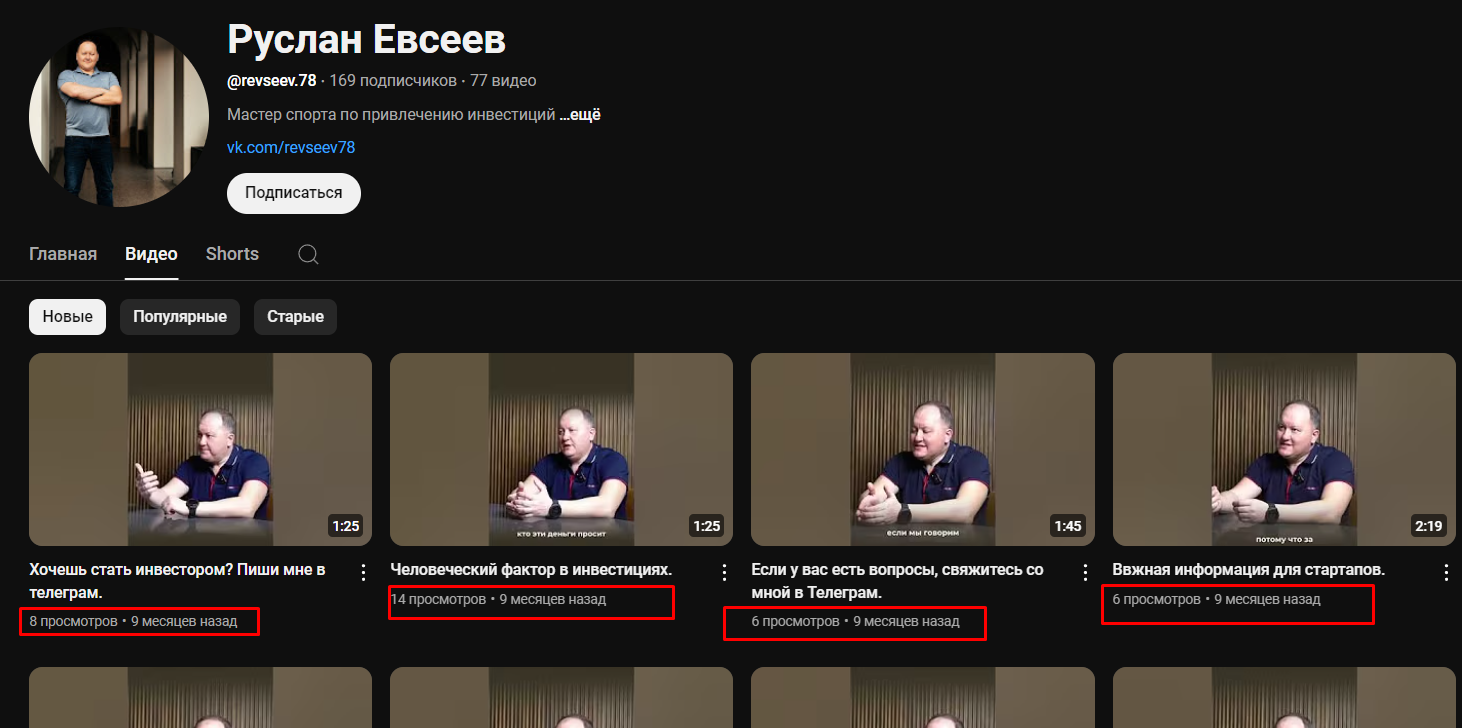Play the "Хочешь стать инвестором?" video thumbnail
The image size is (1462, 728).
pyautogui.click(x=200, y=449)
